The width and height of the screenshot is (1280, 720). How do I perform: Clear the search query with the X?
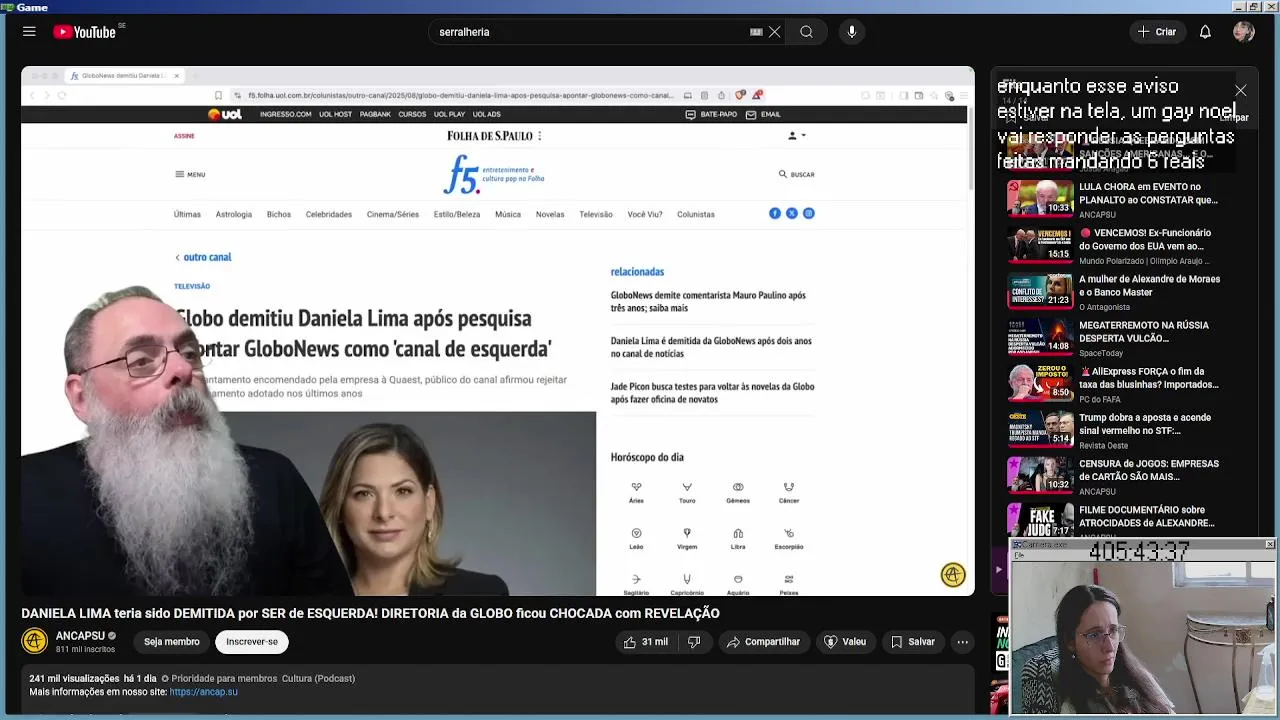774,32
